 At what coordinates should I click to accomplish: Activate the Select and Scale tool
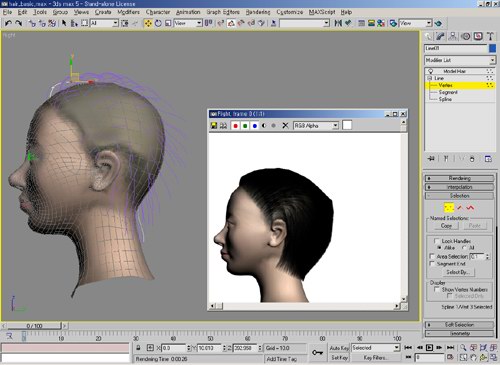pyautogui.click(x=168, y=23)
